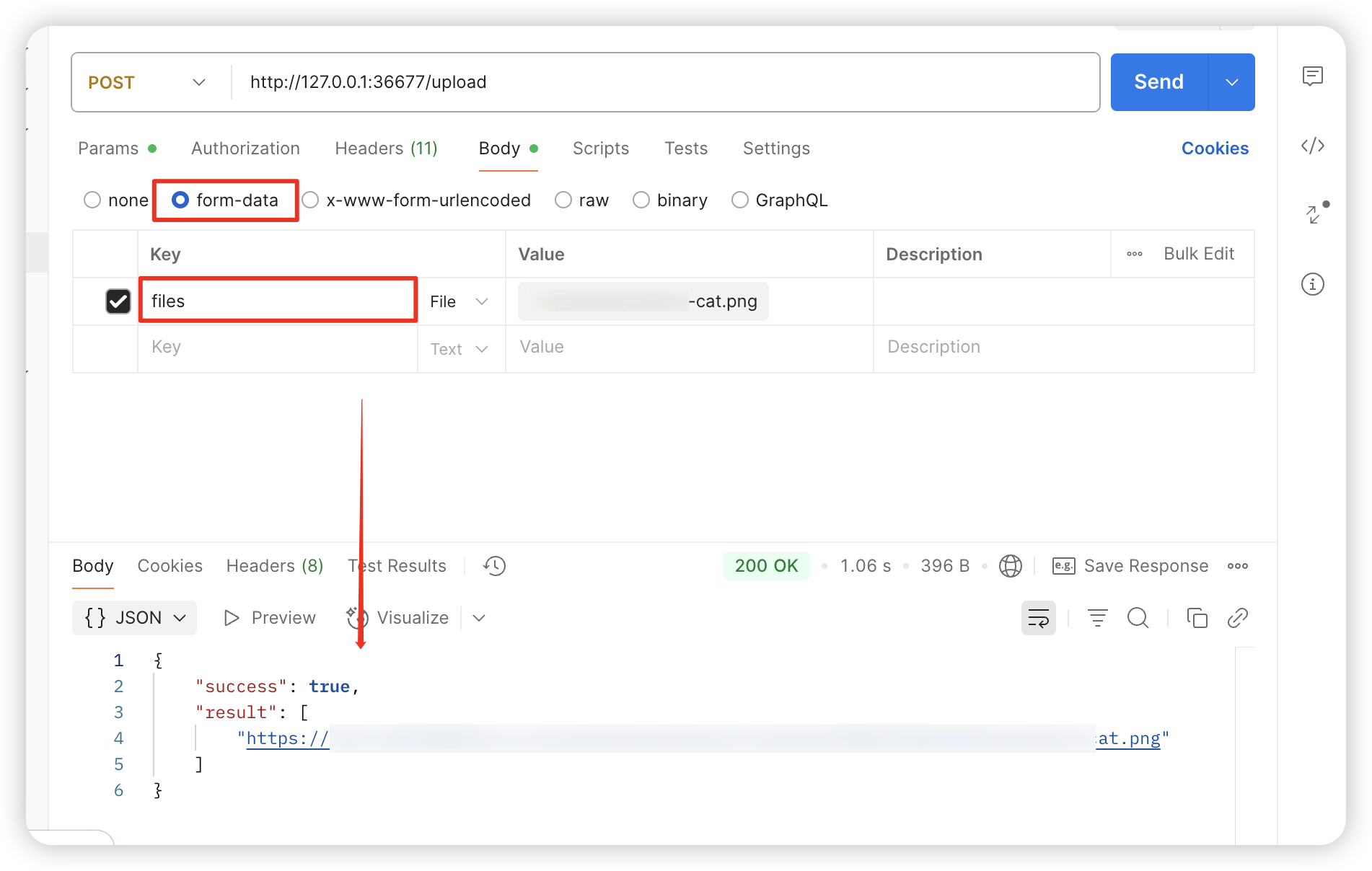Expand the Send button arrow menu
The height and width of the screenshot is (871, 1372).
click(1231, 82)
